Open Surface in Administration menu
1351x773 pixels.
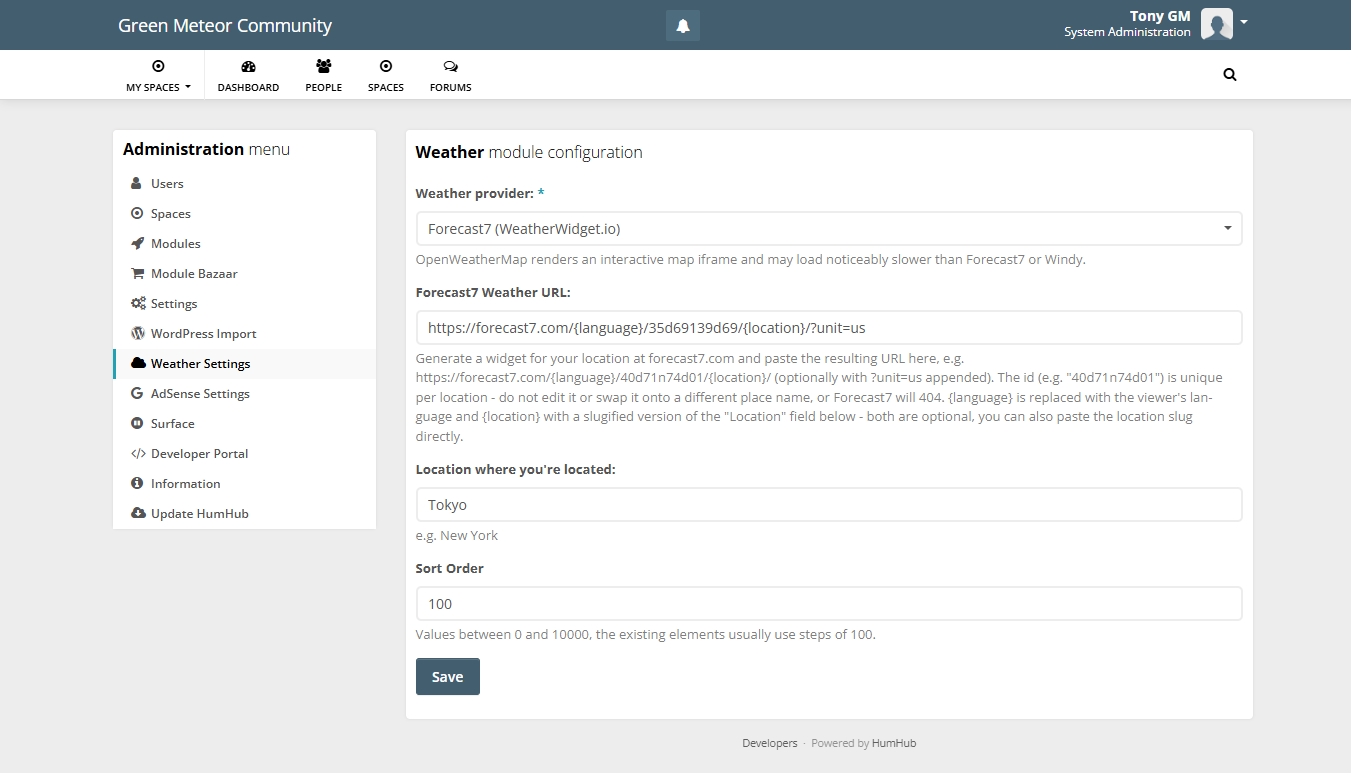[x=245, y=423]
